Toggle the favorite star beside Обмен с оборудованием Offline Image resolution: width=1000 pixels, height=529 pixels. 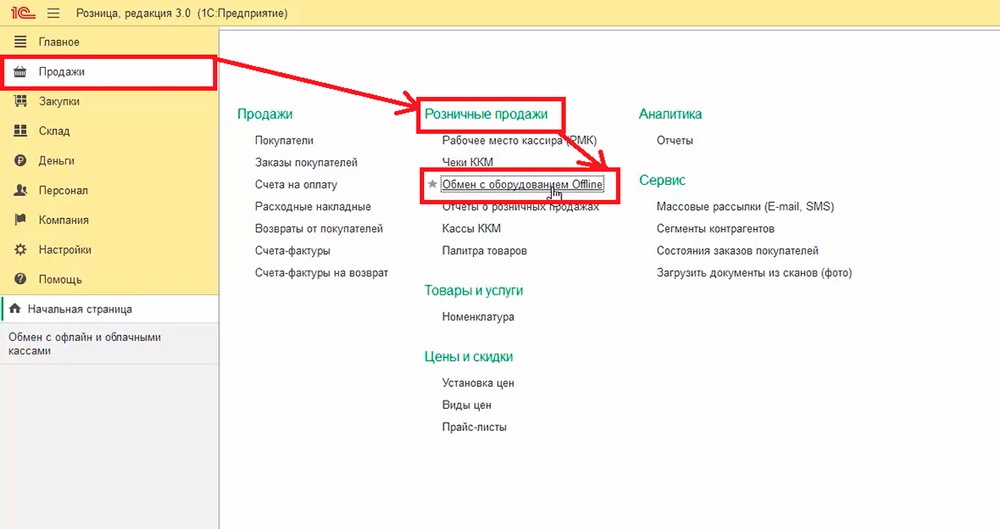tap(432, 185)
